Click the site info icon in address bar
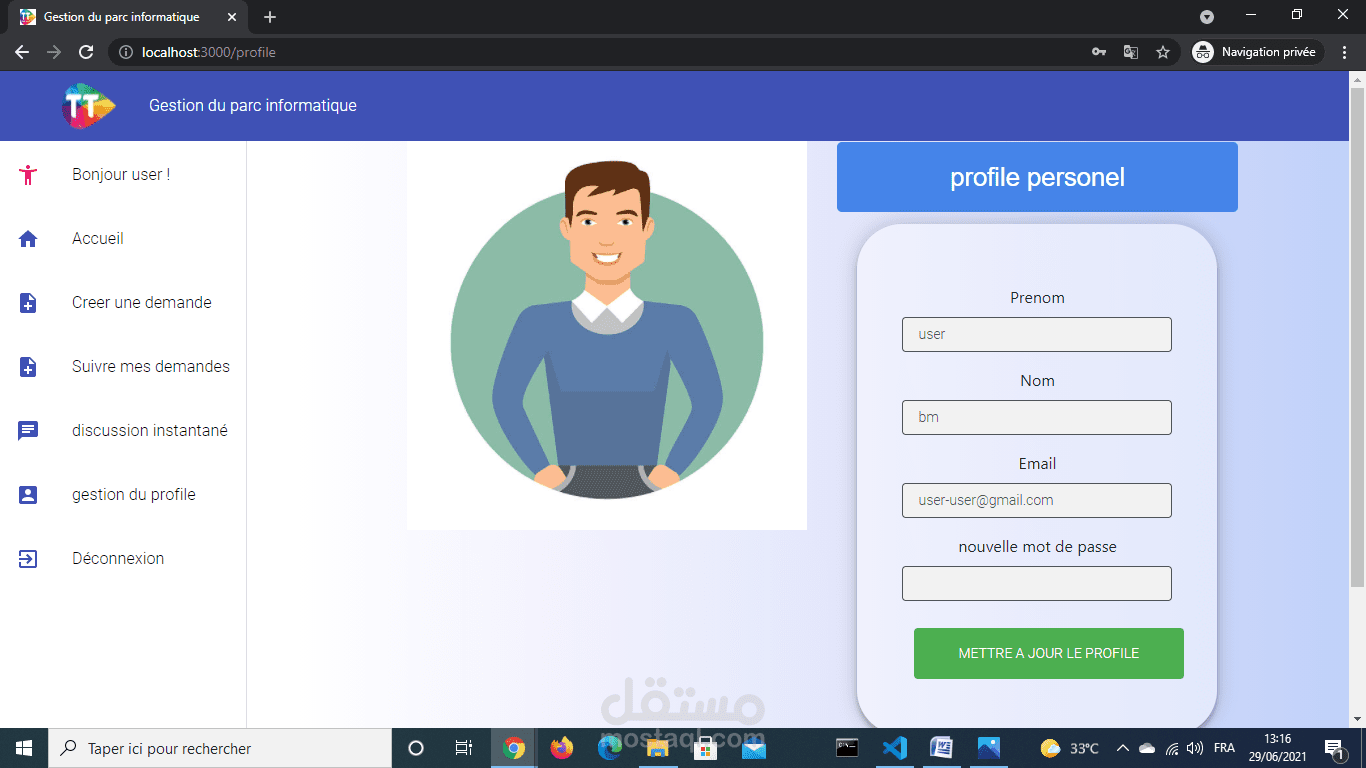 tap(126, 52)
